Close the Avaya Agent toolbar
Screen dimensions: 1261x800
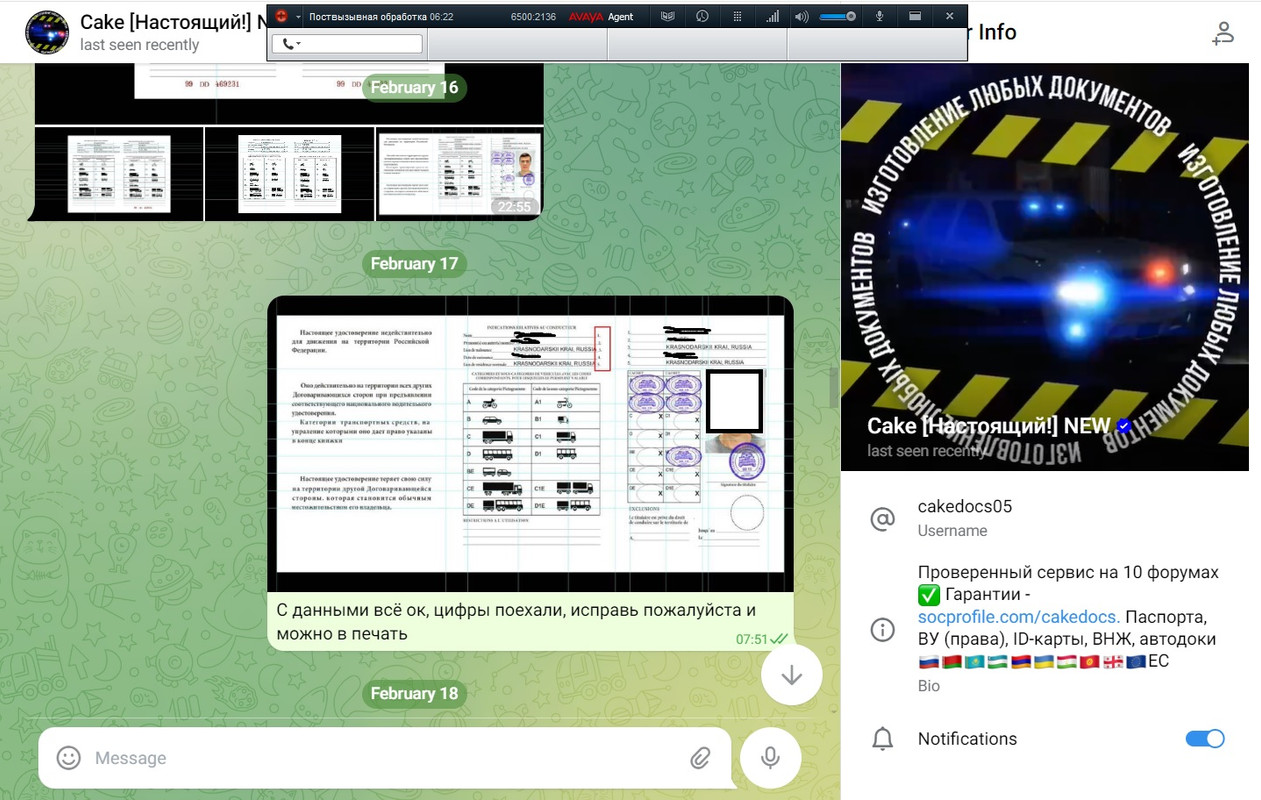(x=950, y=16)
